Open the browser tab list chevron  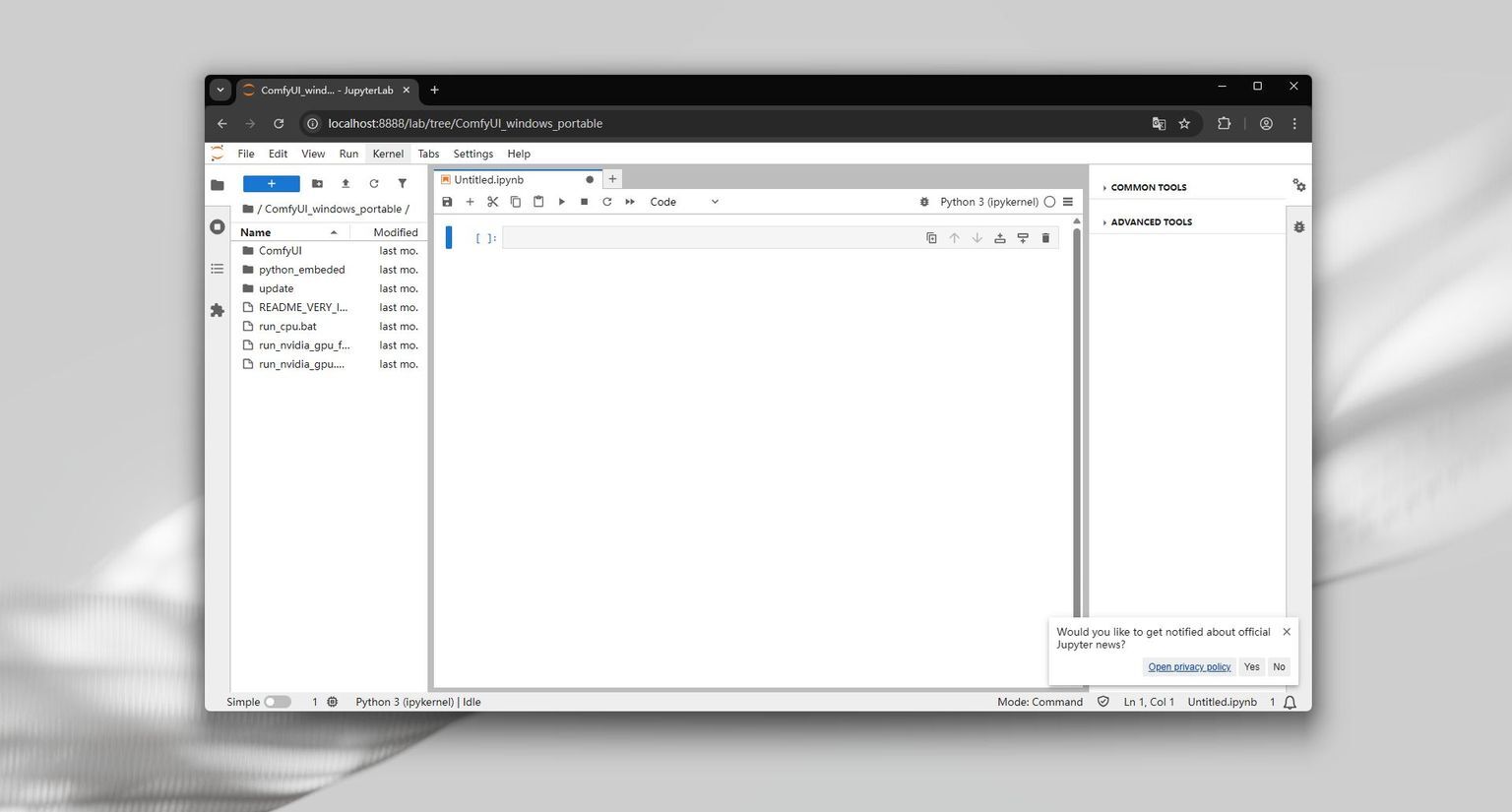pyautogui.click(x=220, y=90)
